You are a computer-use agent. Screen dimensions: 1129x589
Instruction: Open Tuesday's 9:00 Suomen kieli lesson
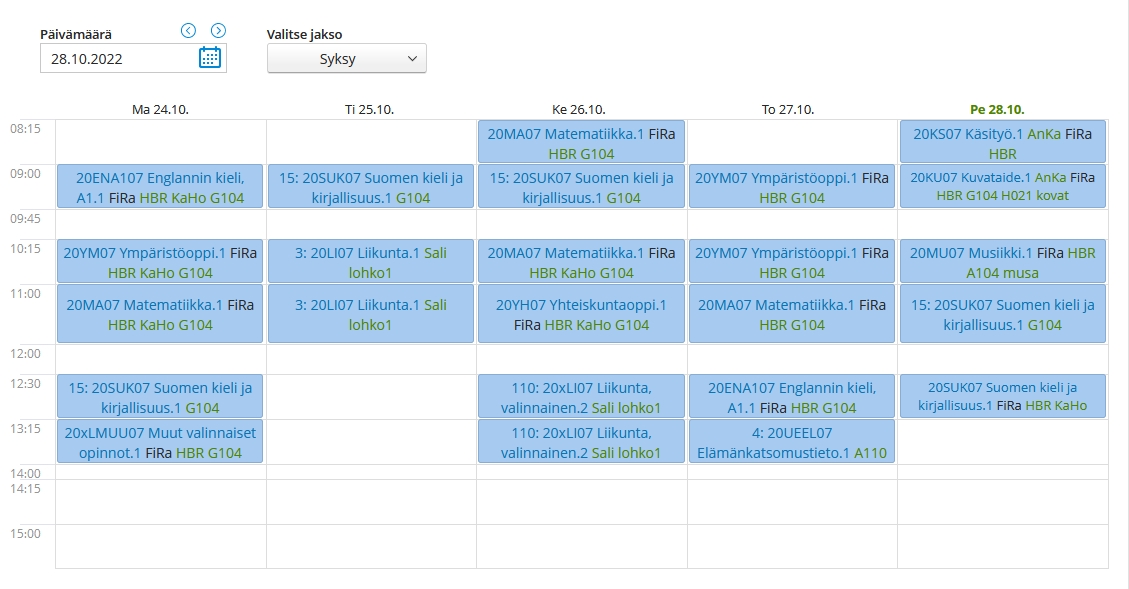coord(371,187)
